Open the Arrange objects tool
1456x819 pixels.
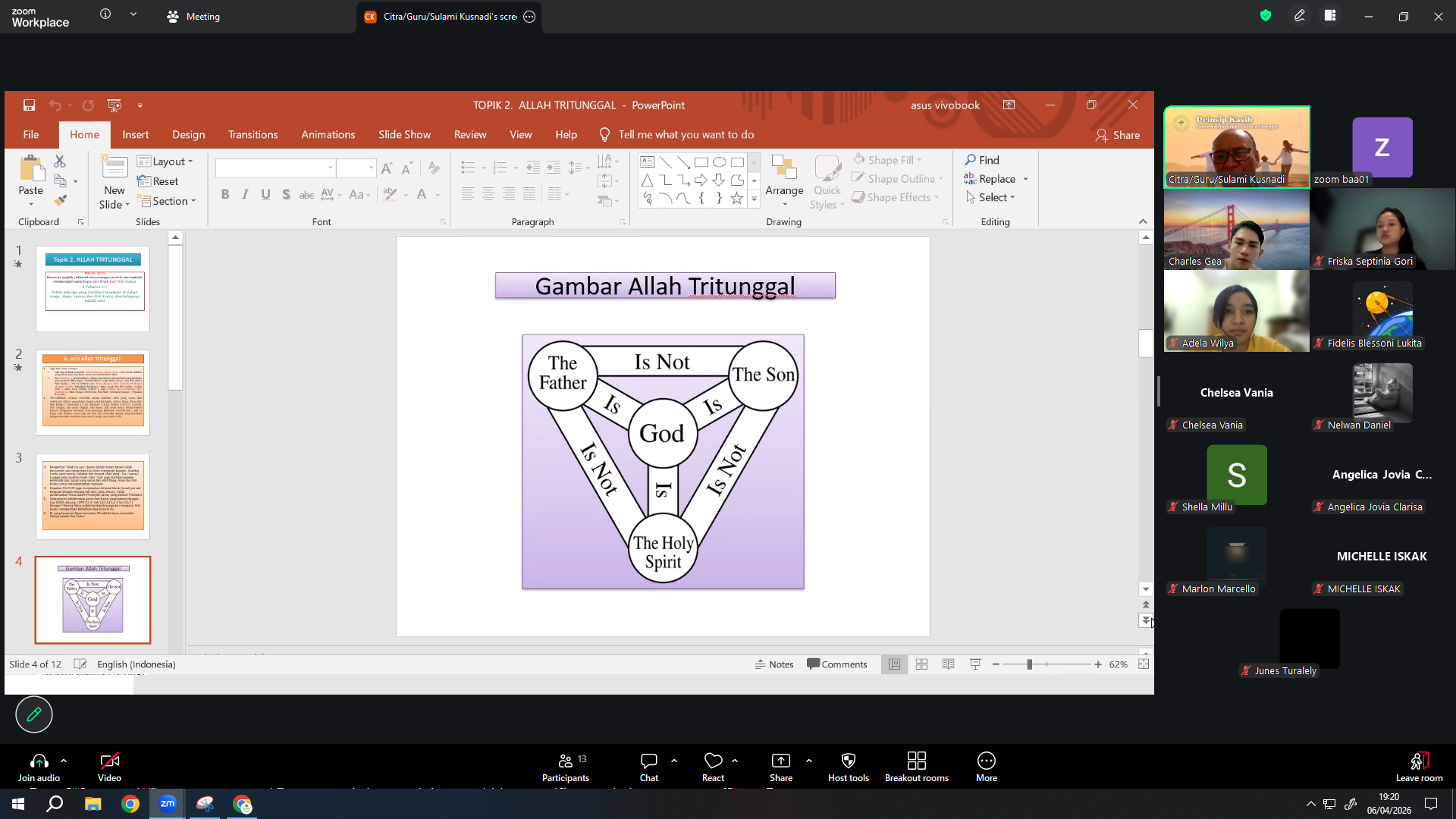coord(784,181)
